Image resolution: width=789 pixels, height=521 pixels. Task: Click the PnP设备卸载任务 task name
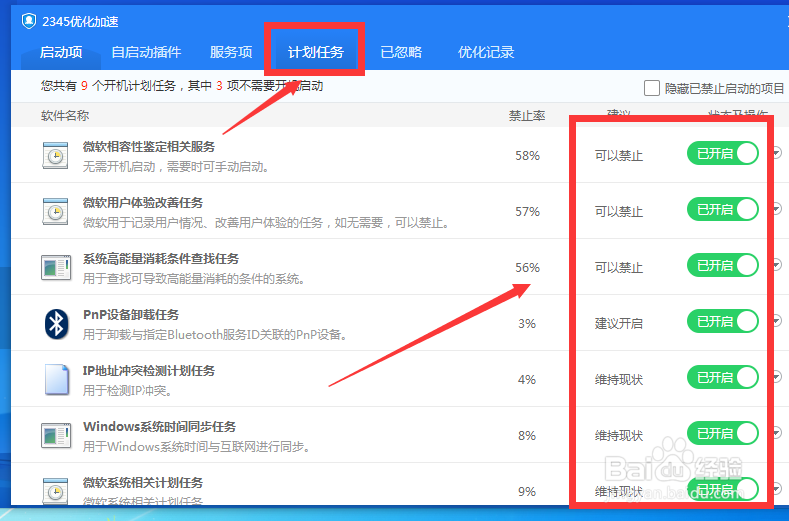click(131, 315)
